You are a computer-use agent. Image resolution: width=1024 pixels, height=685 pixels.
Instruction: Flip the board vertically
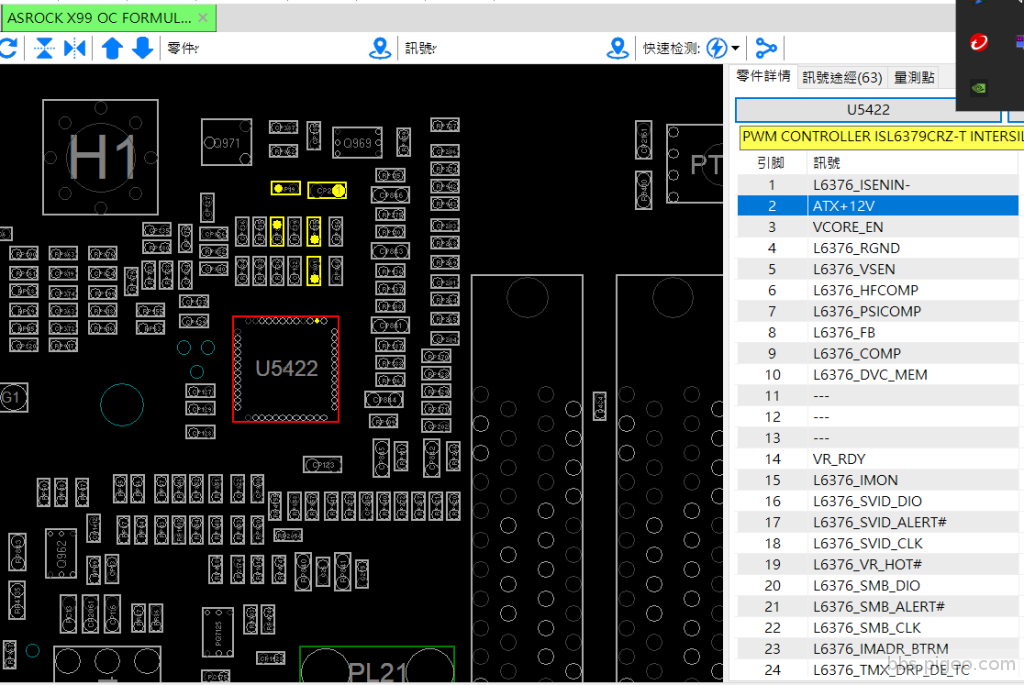44,48
